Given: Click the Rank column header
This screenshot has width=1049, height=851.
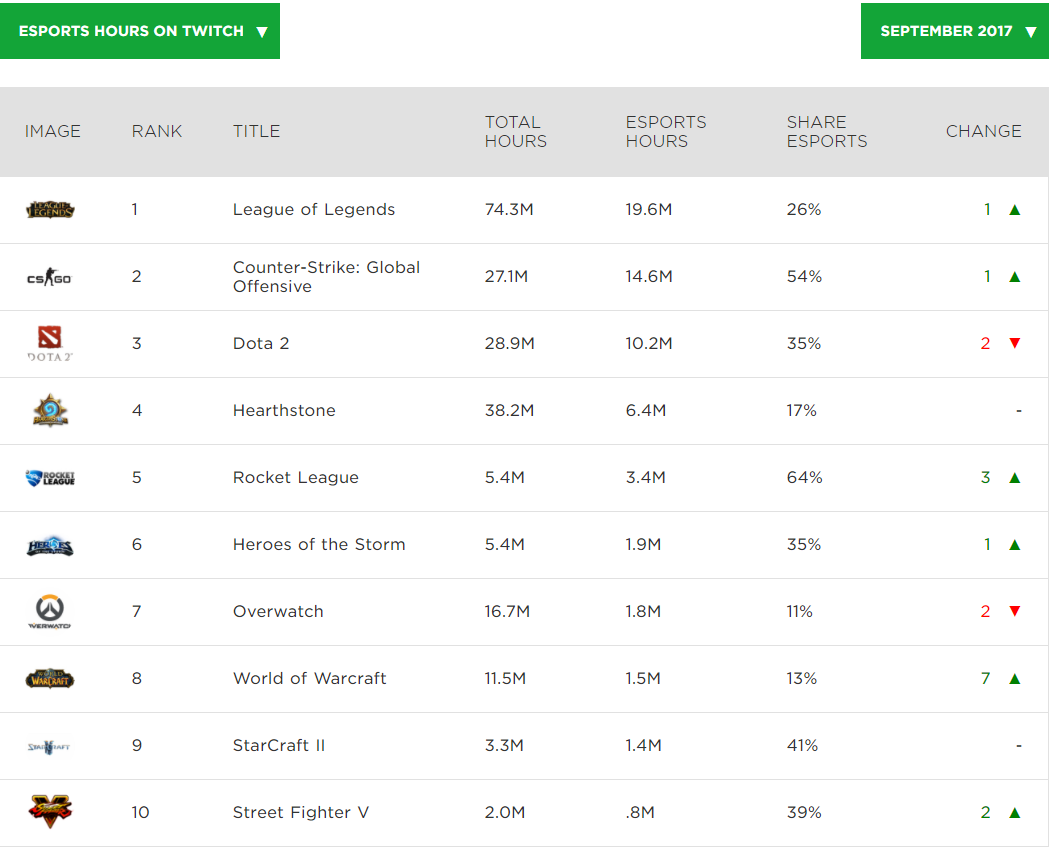Looking at the screenshot, I should [157, 131].
